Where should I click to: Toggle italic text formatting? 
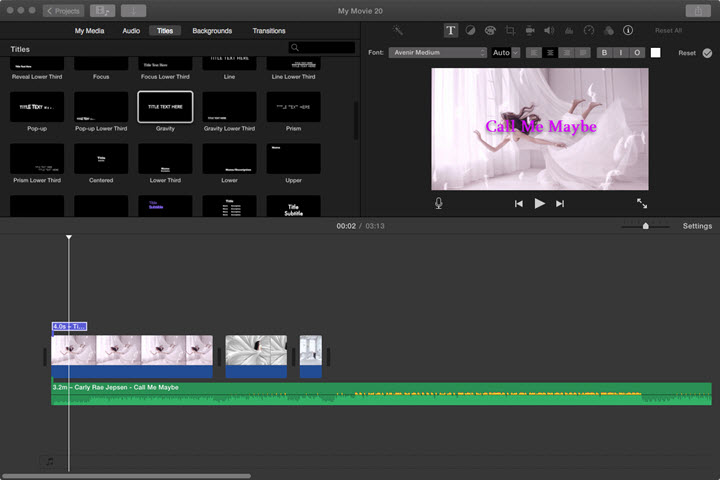click(x=621, y=53)
